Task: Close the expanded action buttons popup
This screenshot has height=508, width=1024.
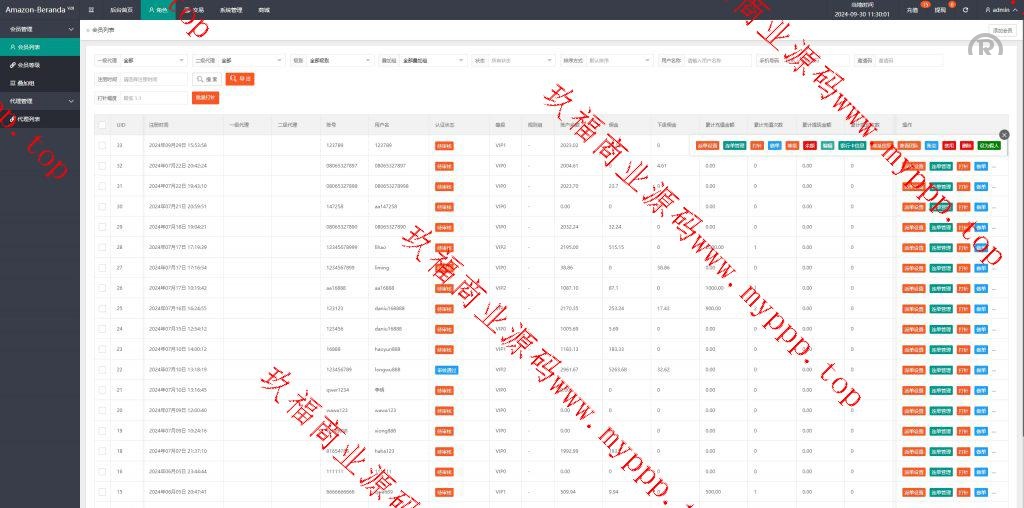Action: click(x=1004, y=134)
